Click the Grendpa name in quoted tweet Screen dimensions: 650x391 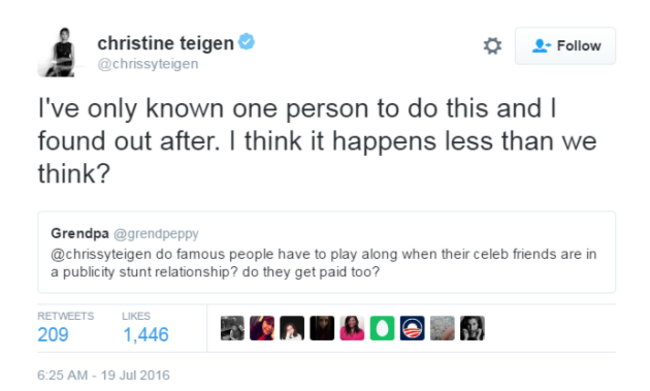coord(80,233)
